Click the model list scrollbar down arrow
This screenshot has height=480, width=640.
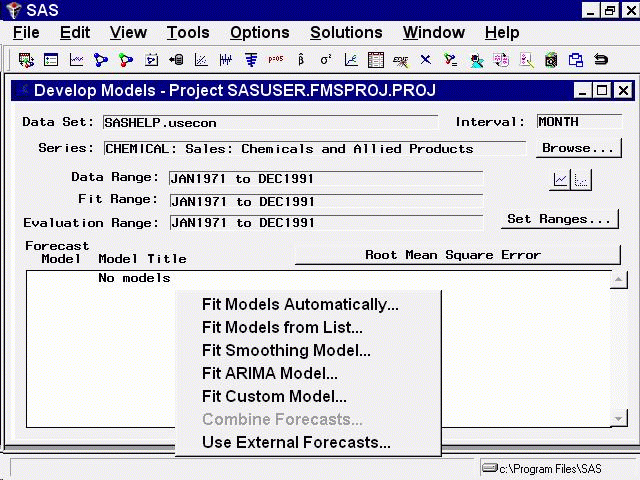[x=619, y=419]
